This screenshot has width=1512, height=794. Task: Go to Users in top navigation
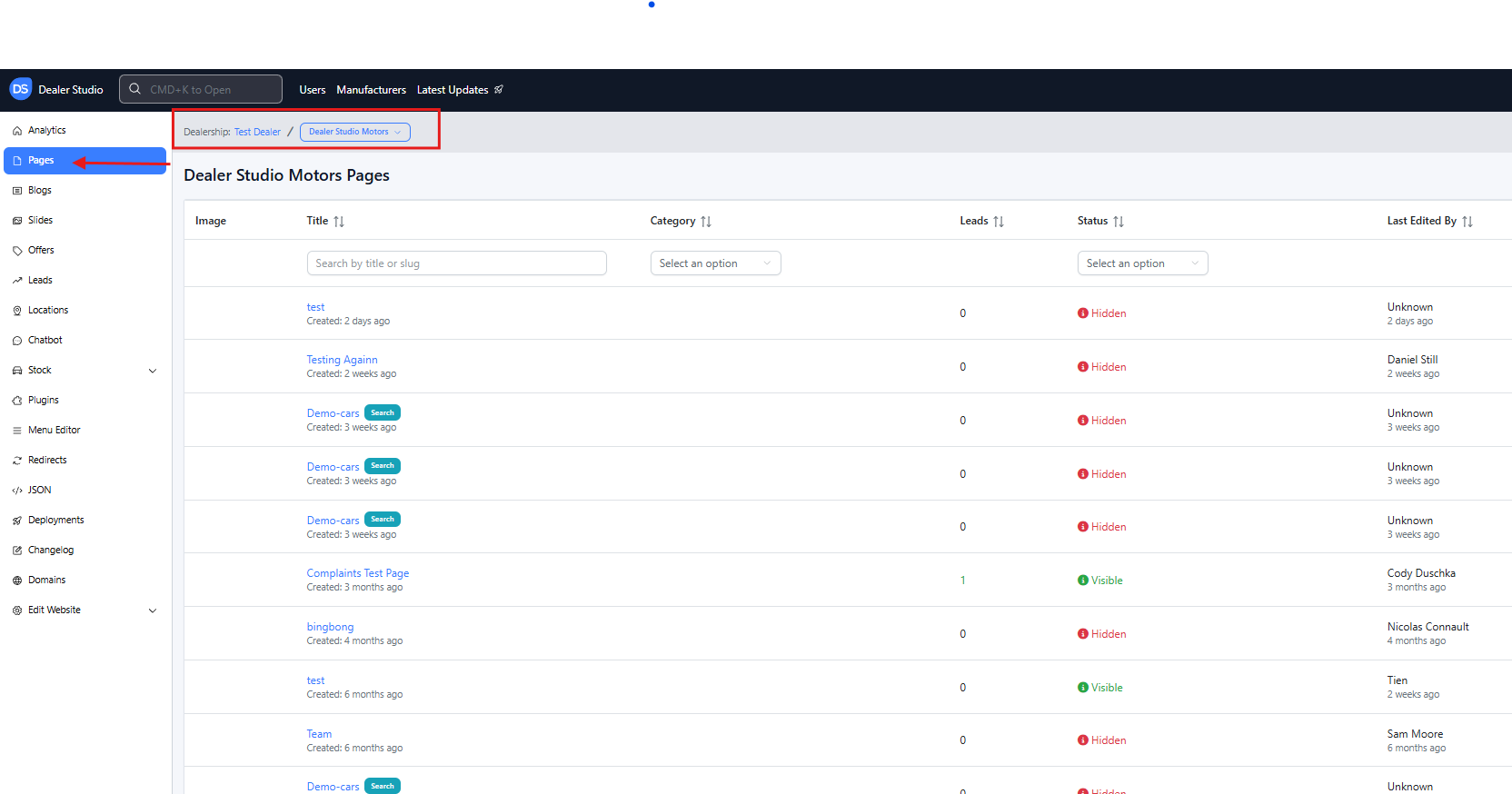click(x=312, y=90)
